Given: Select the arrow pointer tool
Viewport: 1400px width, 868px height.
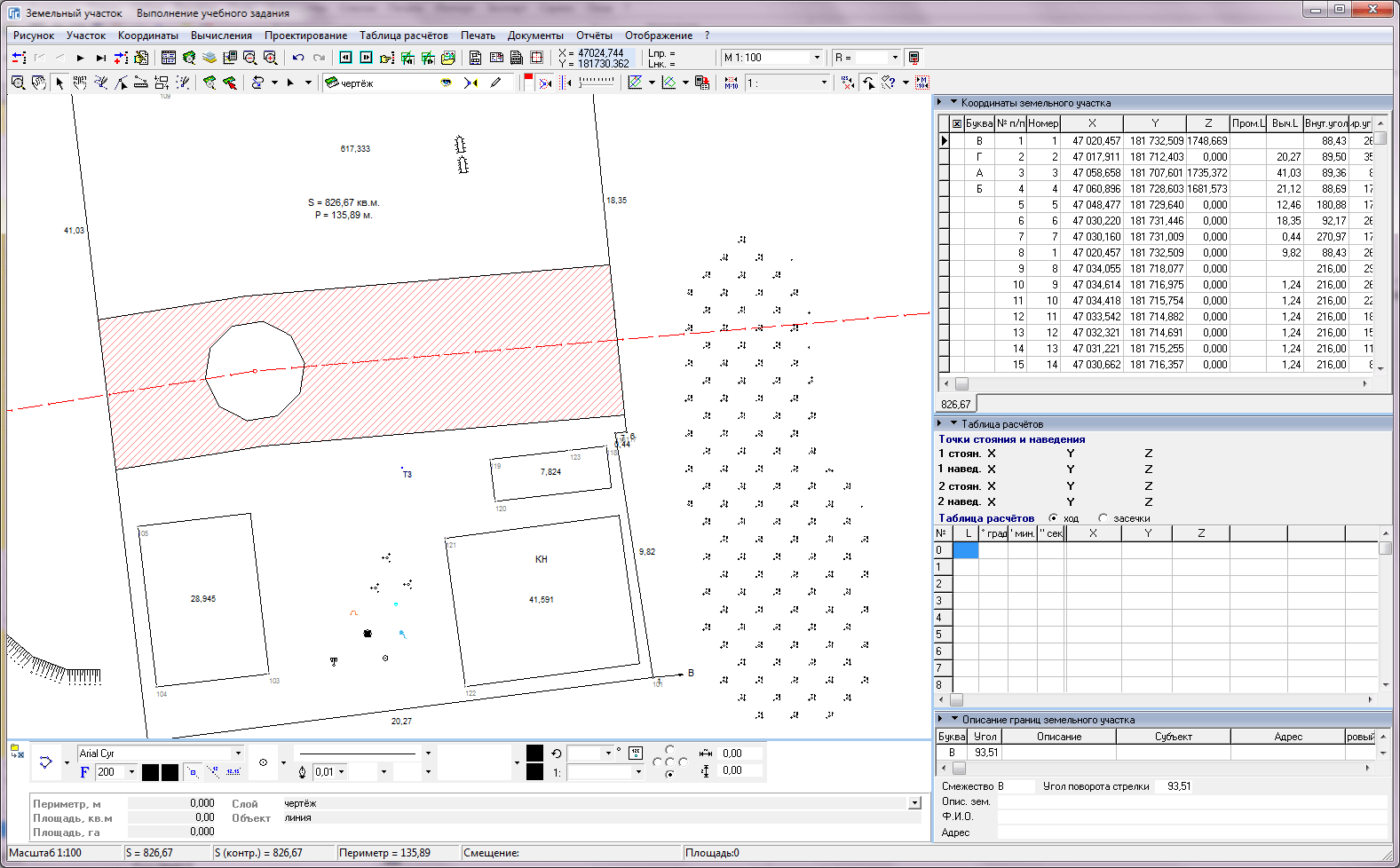Looking at the screenshot, I should tap(59, 83).
